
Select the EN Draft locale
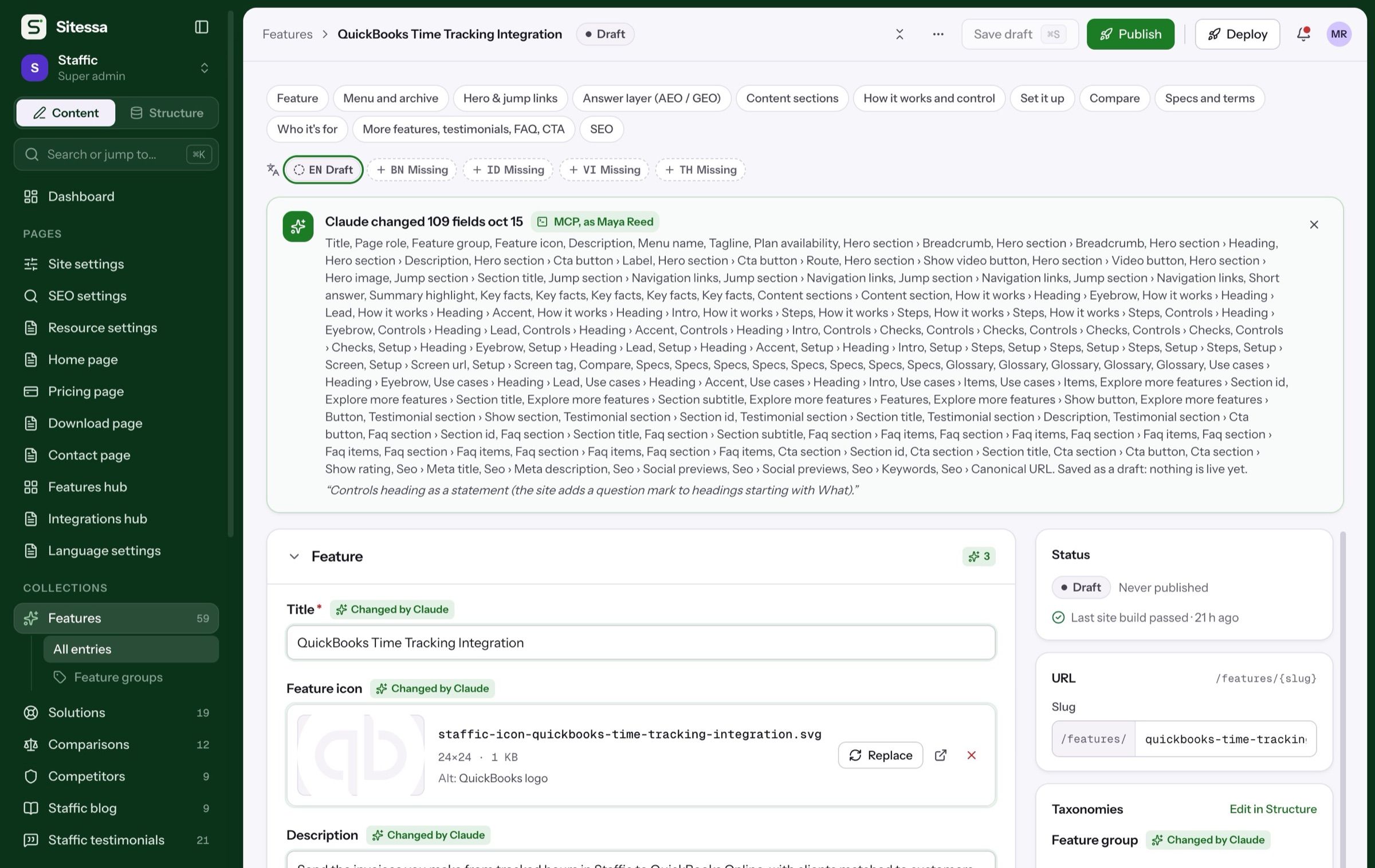point(323,170)
